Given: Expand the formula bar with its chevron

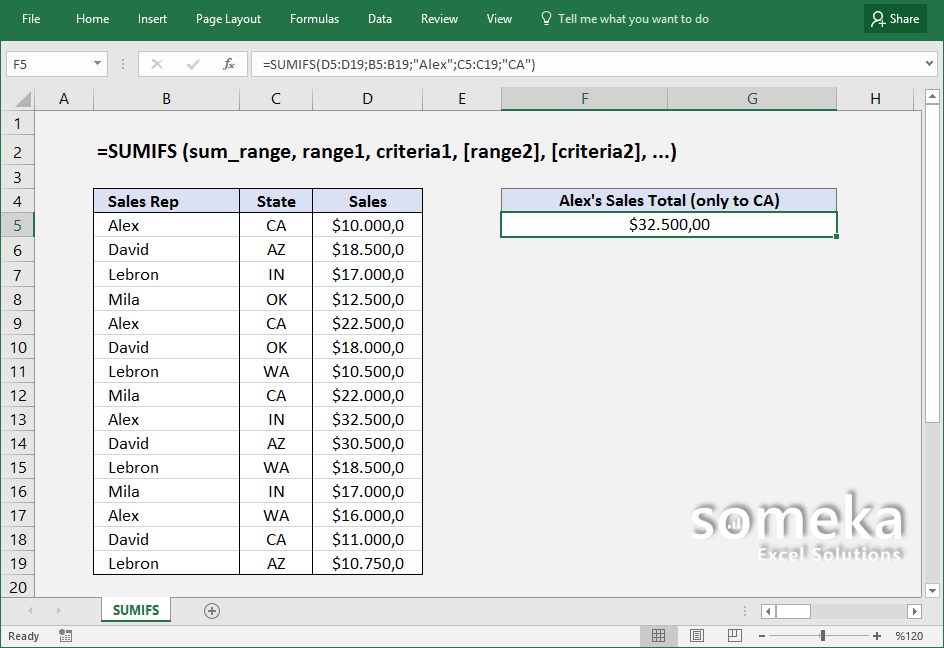Looking at the screenshot, I should tap(930, 62).
